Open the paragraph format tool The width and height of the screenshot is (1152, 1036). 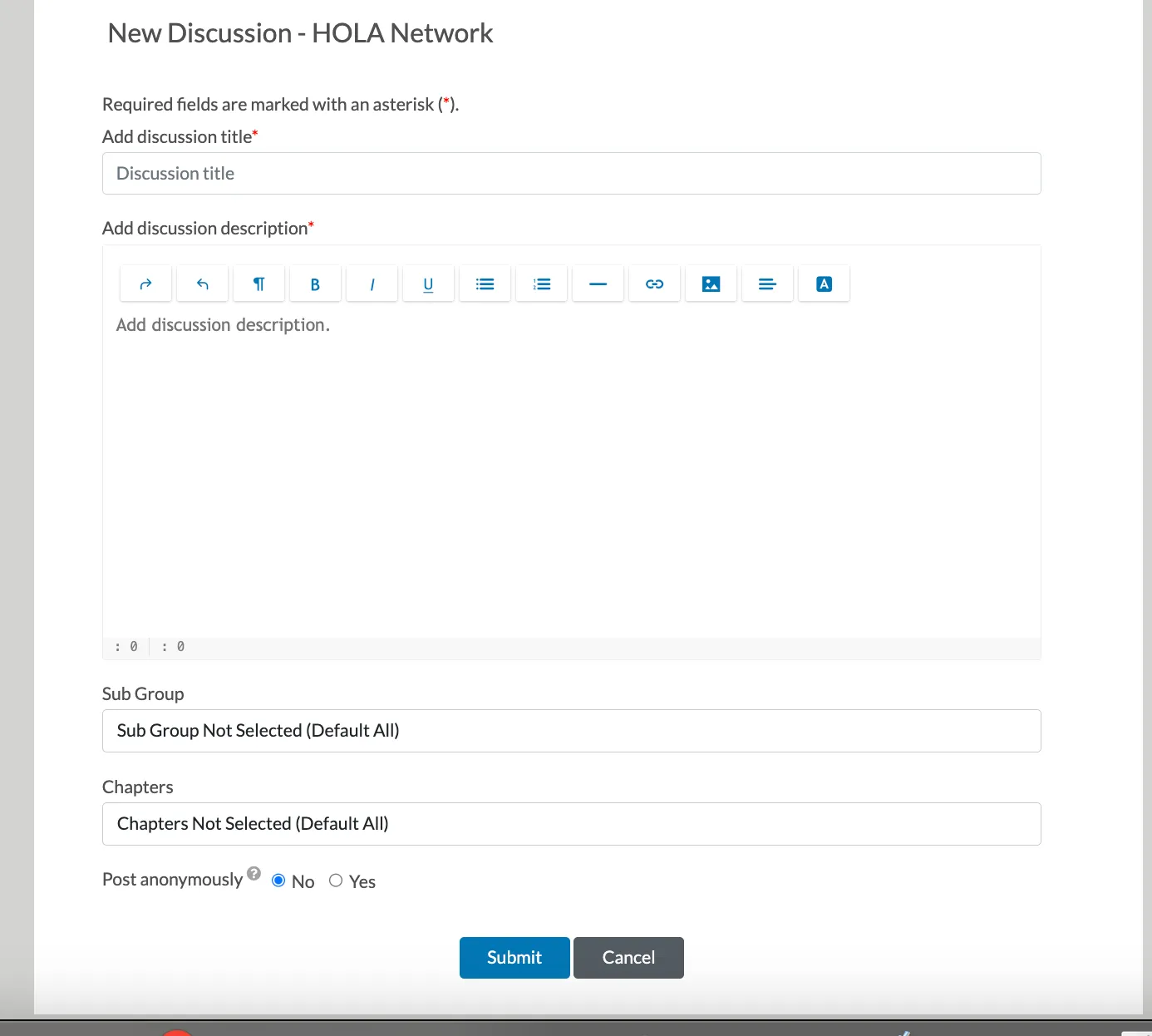tap(259, 284)
